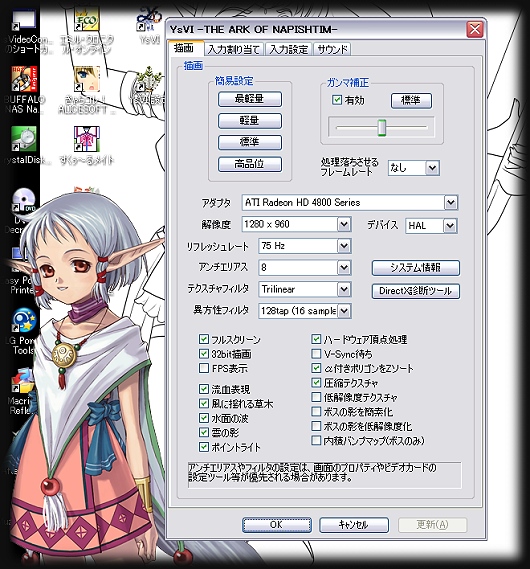Open the ECO Emil Chronicle Online desktop icon
Image resolution: width=530 pixels, height=569 pixels.
[86, 20]
